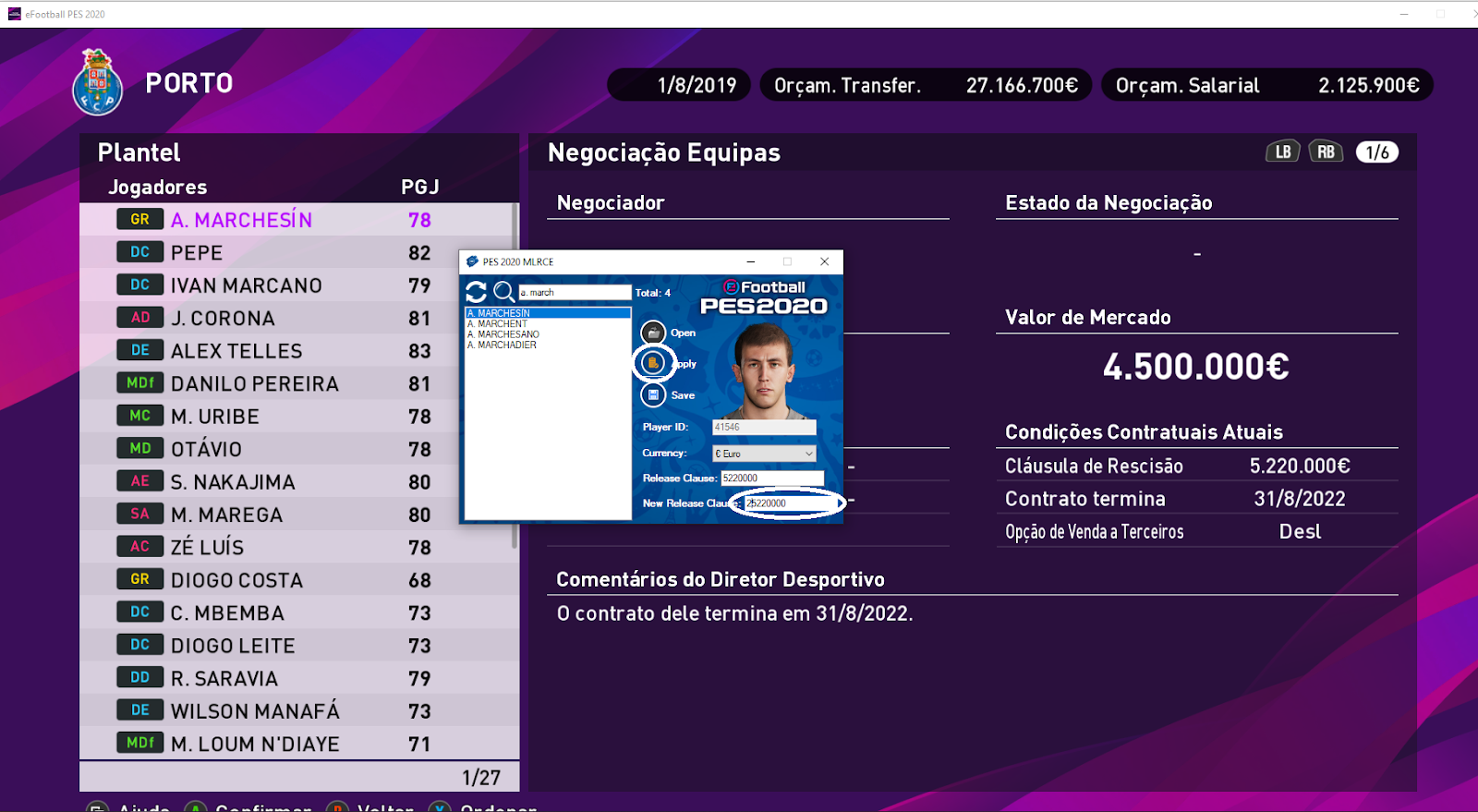Click the Cláusula de Rescisão value 5.220.000€

coord(1300,466)
